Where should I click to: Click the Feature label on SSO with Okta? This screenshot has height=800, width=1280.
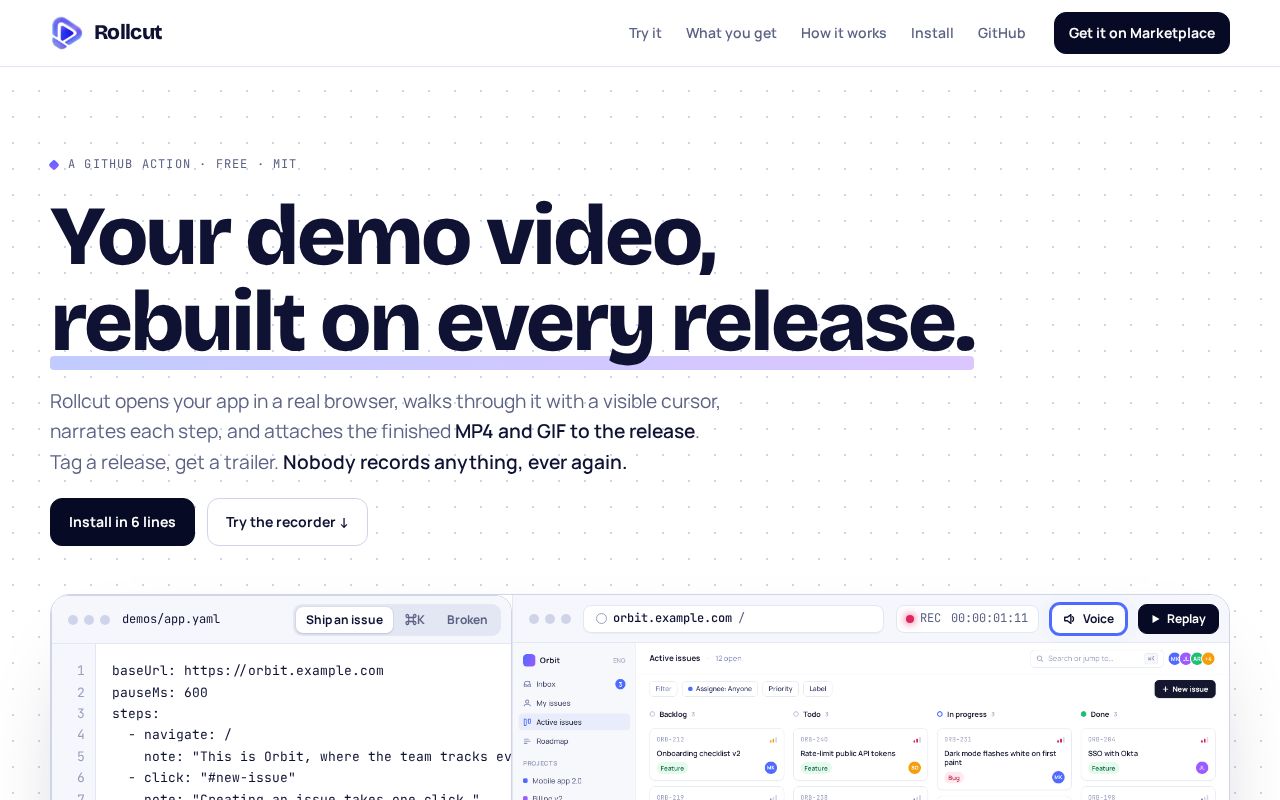click(1103, 768)
